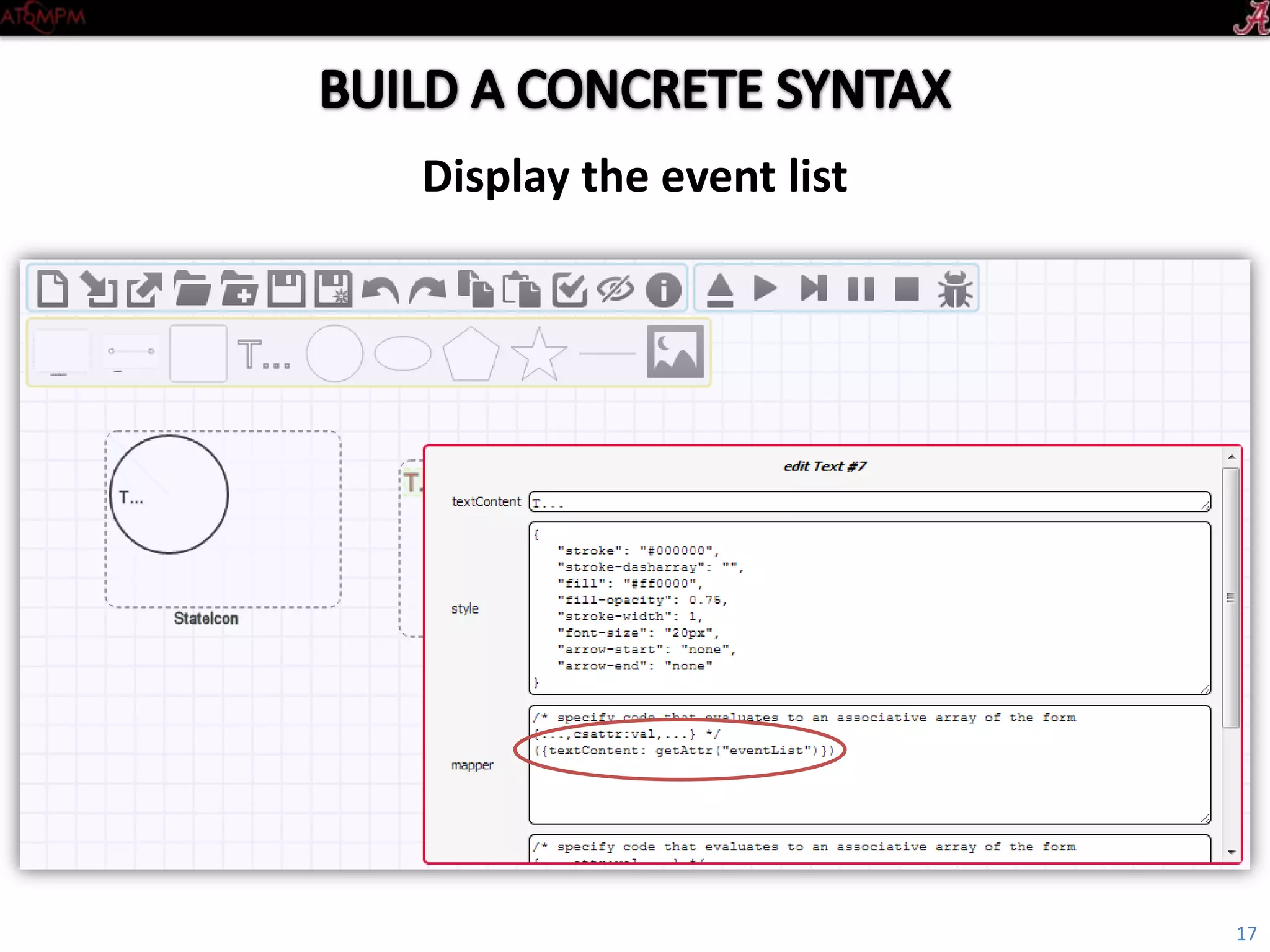Click the "fill": "#ff0000" style line
Viewport: 1270px width, 952px height.
[x=630, y=583]
